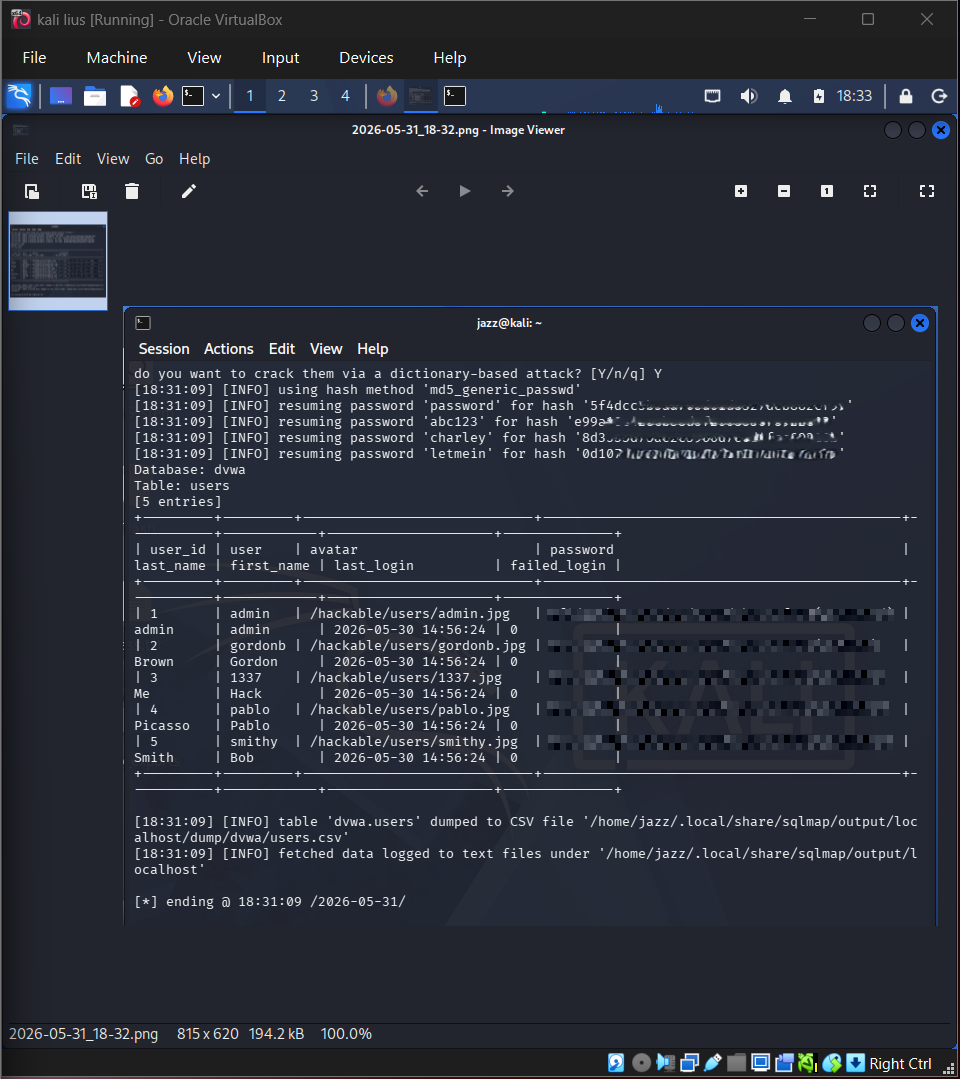This screenshot has height=1079, width=960.
Task: Go to the next image arrow
Action: 508,191
